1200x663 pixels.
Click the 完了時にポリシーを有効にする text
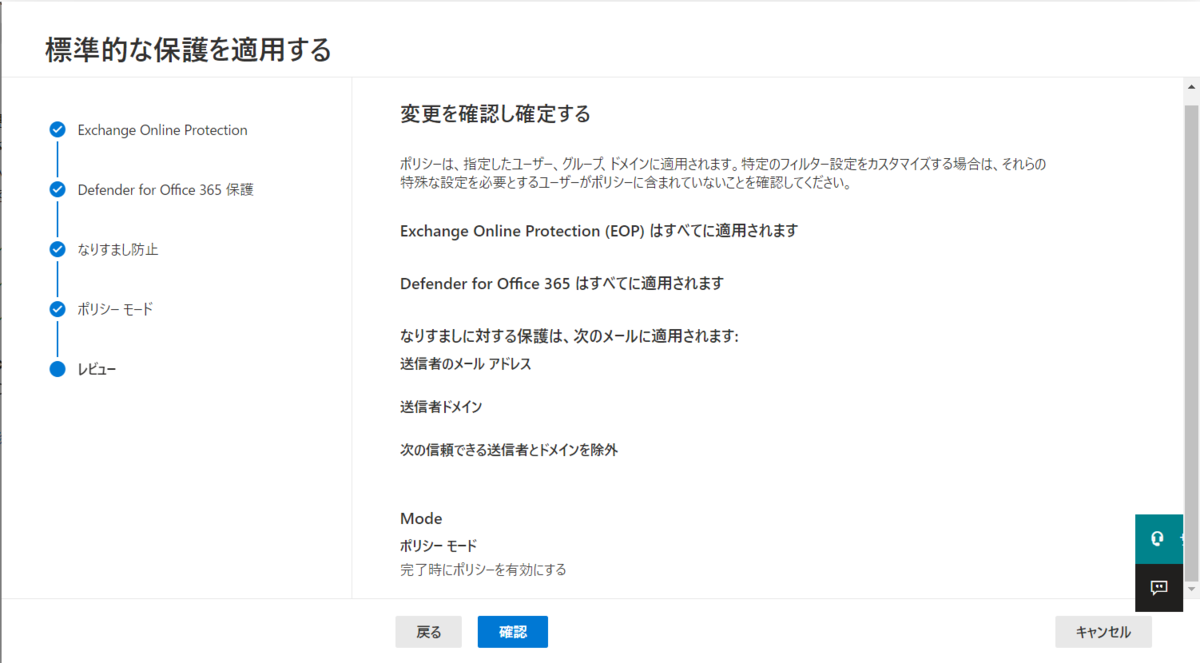[483, 570]
